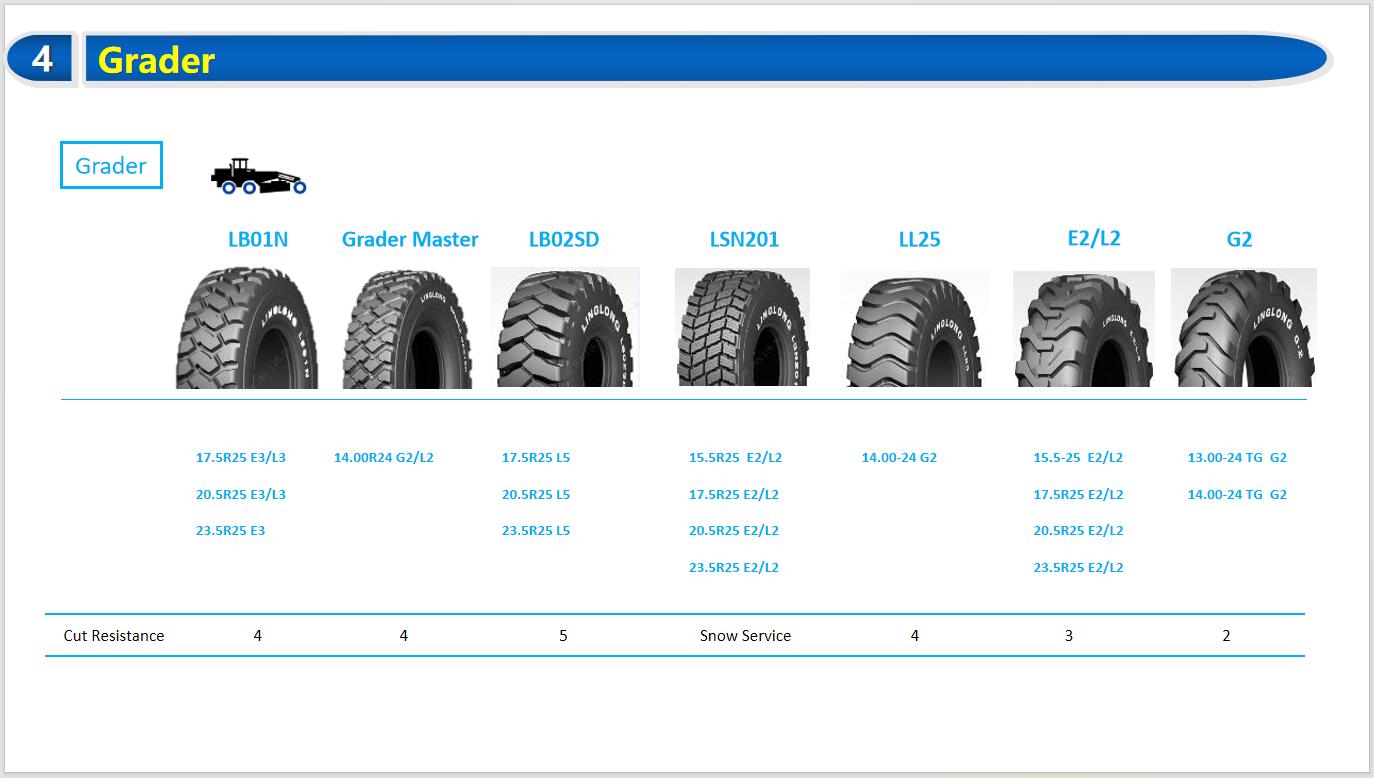The width and height of the screenshot is (1374, 778).
Task: Click the grader vehicle silhouette icon
Action: pyautogui.click(x=258, y=175)
